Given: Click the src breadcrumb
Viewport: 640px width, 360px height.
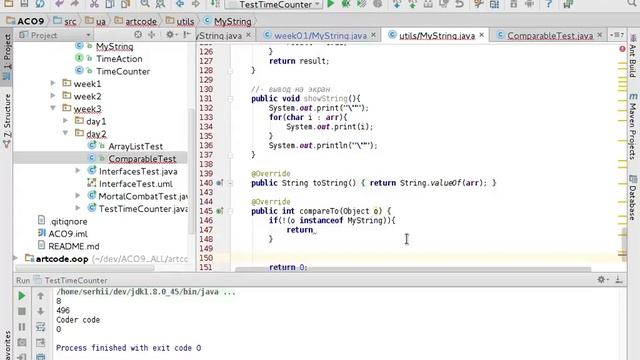Looking at the screenshot, I should tap(65, 21).
